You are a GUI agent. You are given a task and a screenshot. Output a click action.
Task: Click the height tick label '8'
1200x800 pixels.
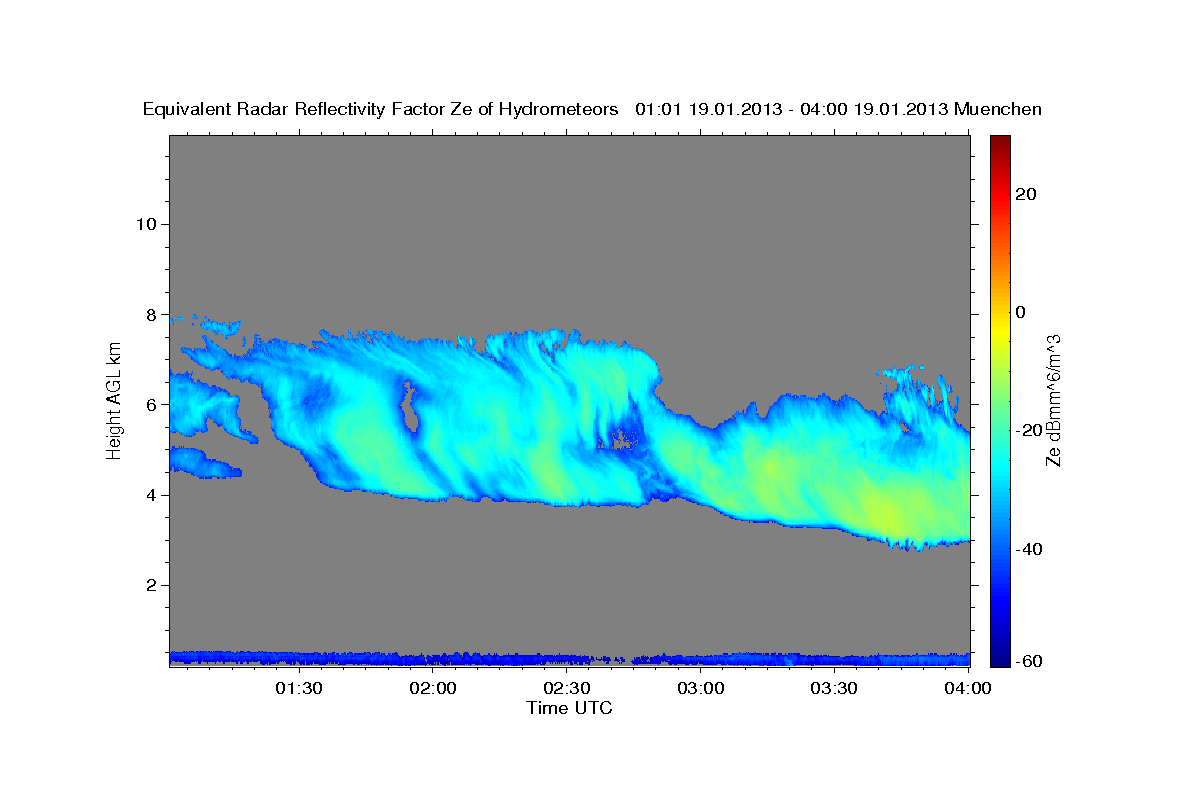(153, 314)
